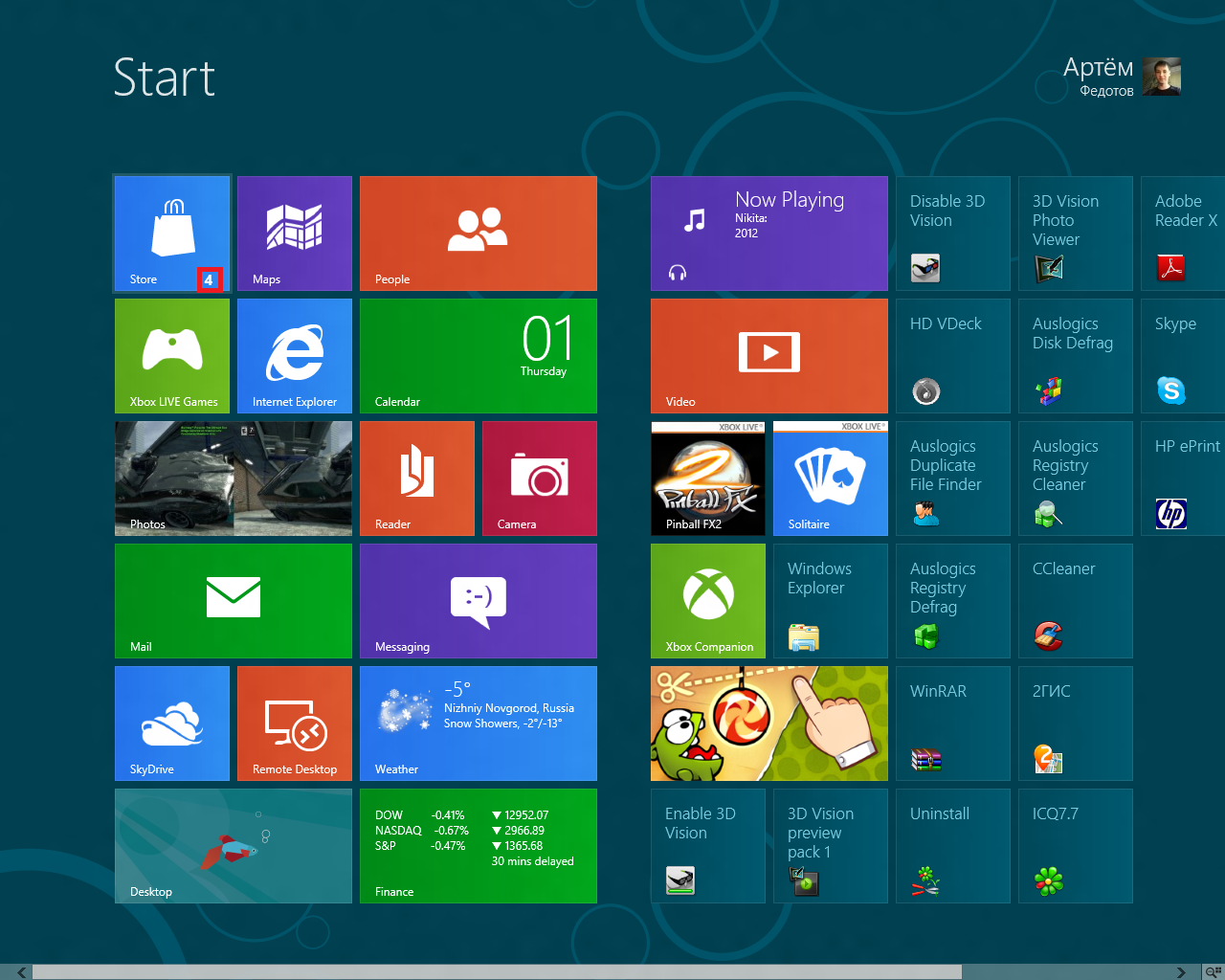Open the CCleaner tile
The image size is (1225, 980).
(x=1076, y=601)
